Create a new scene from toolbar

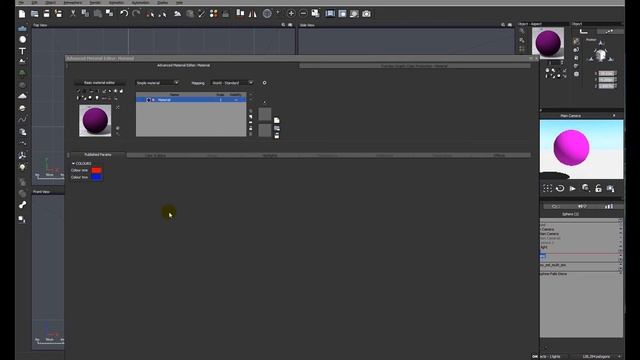(x=22, y=14)
